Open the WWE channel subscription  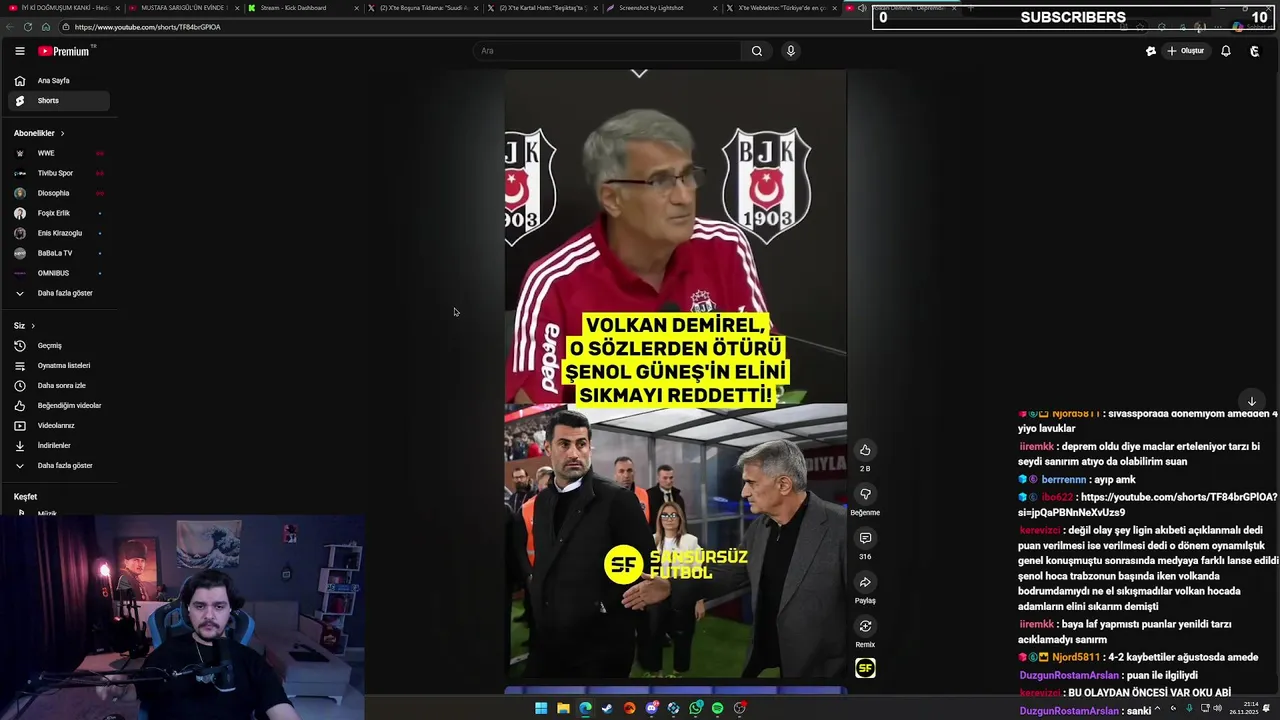point(59,153)
